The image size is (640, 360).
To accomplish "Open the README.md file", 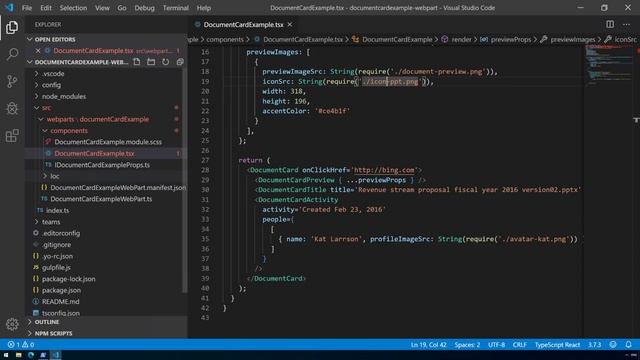I will (x=60, y=302).
